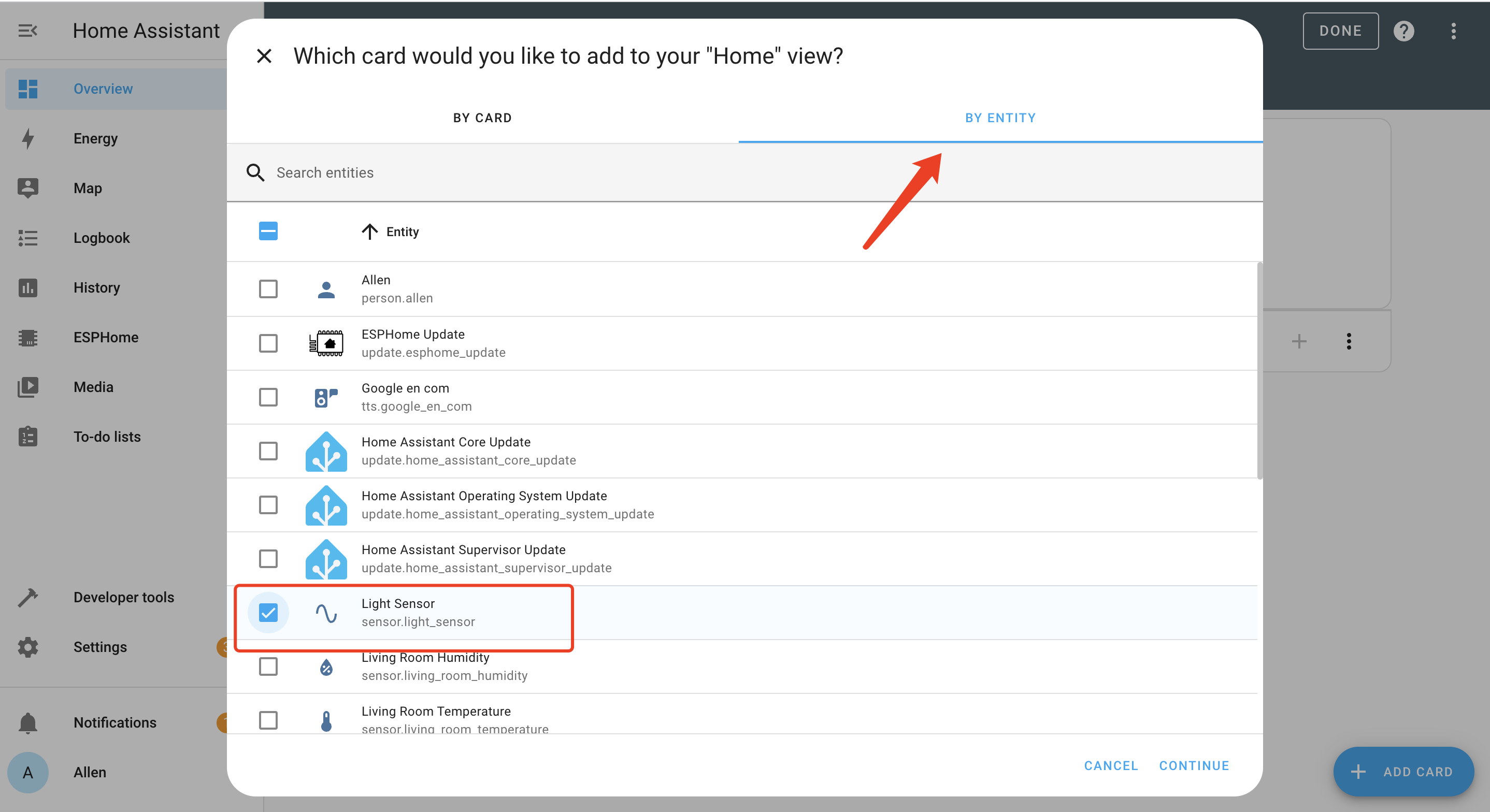Open Developer tools hammer icon
Screen dimensions: 1490x812
click(28, 598)
